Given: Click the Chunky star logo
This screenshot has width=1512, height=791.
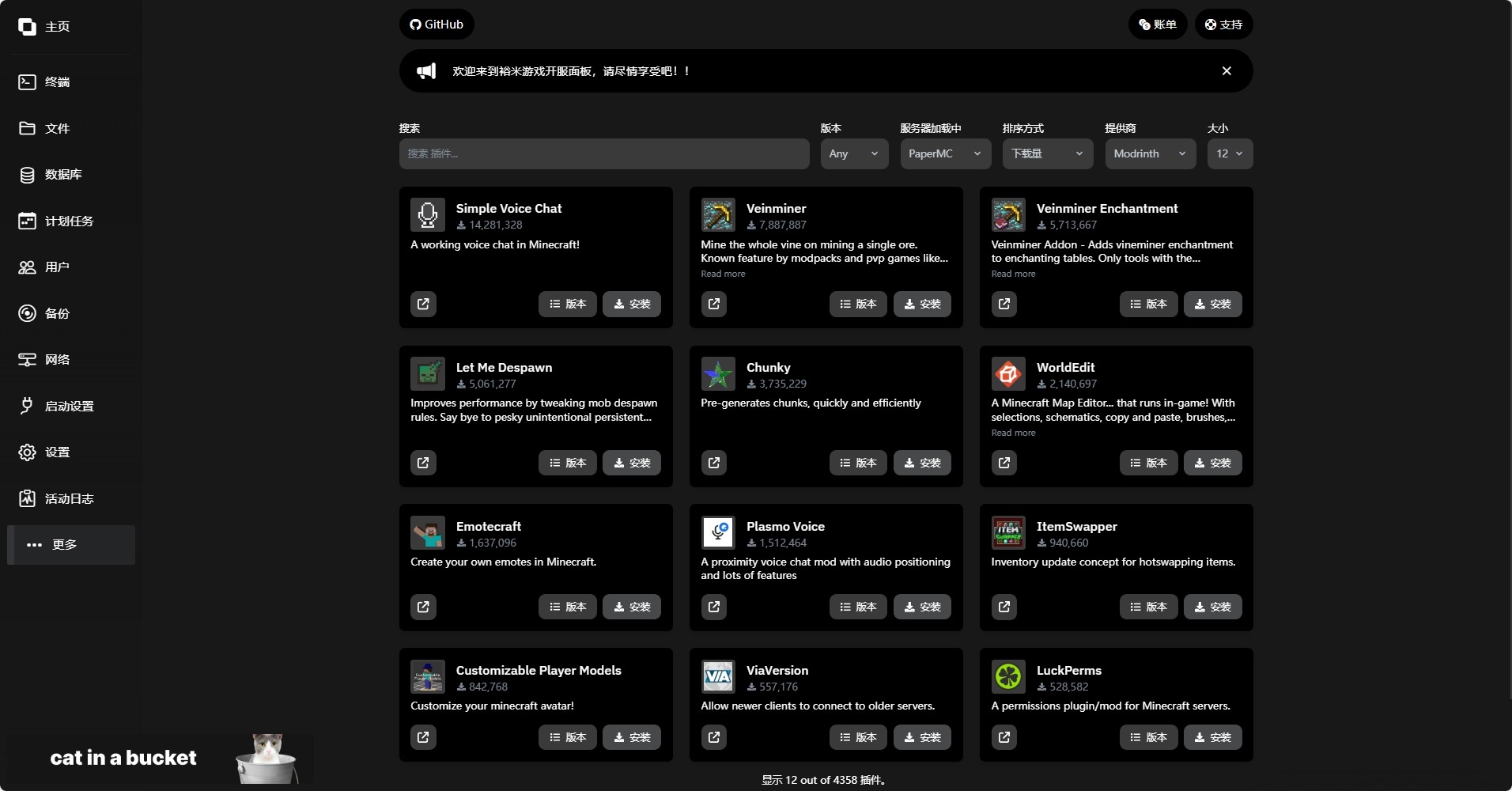Looking at the screenshot, I should click(718, 374).
